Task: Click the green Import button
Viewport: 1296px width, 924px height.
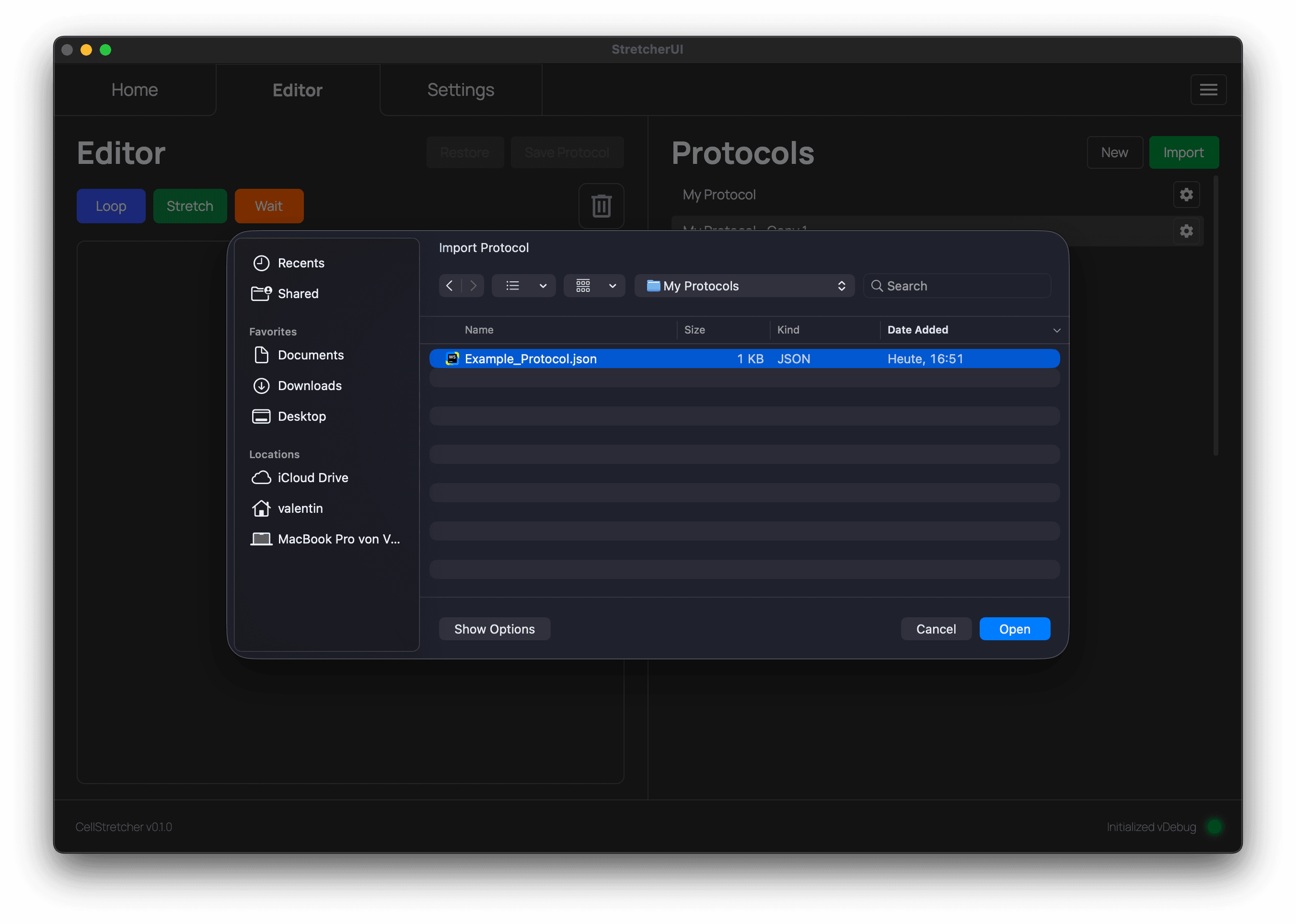Action: tap(1183, 152)
